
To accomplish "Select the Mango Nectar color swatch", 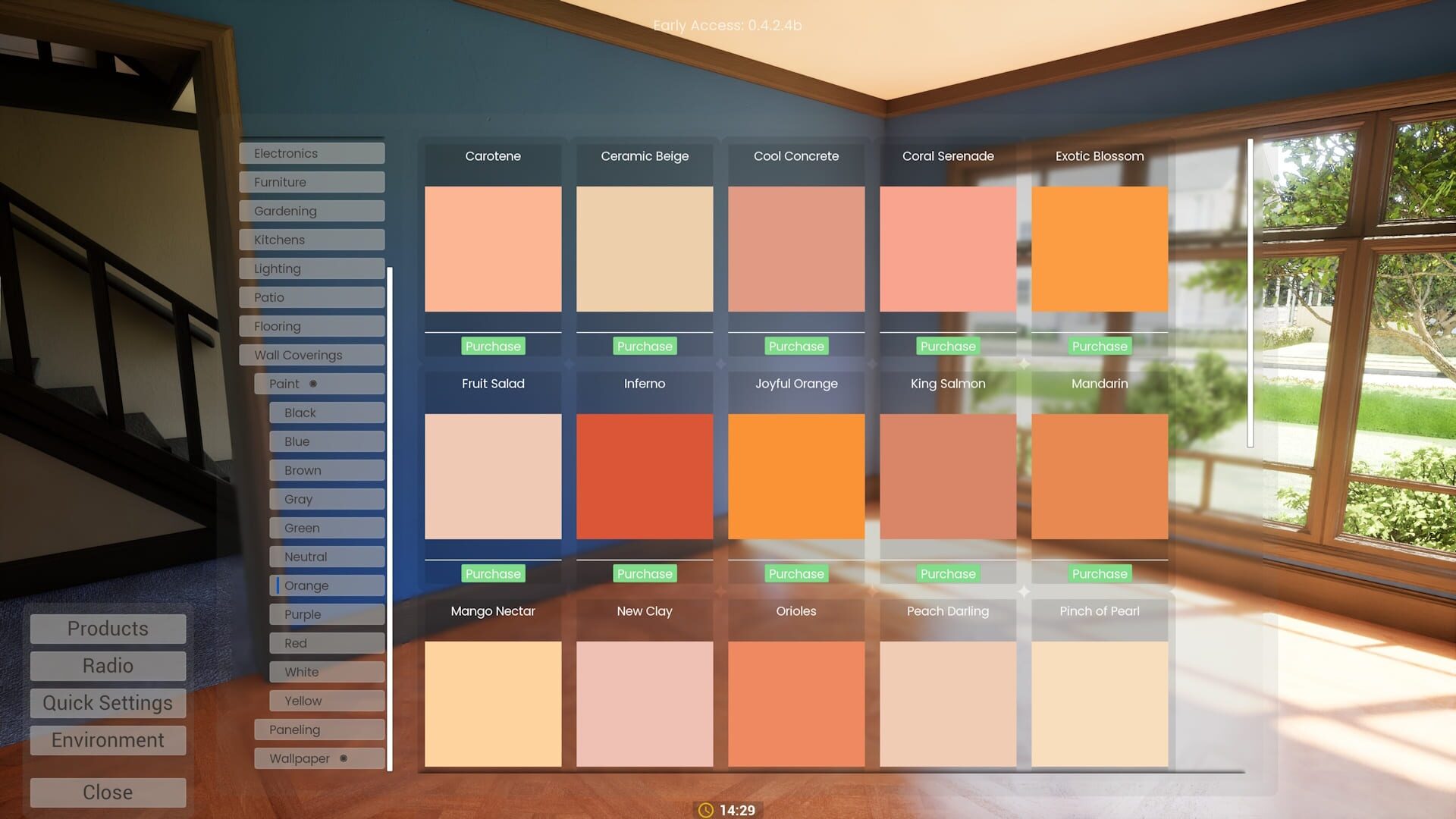I will [493, 704].
